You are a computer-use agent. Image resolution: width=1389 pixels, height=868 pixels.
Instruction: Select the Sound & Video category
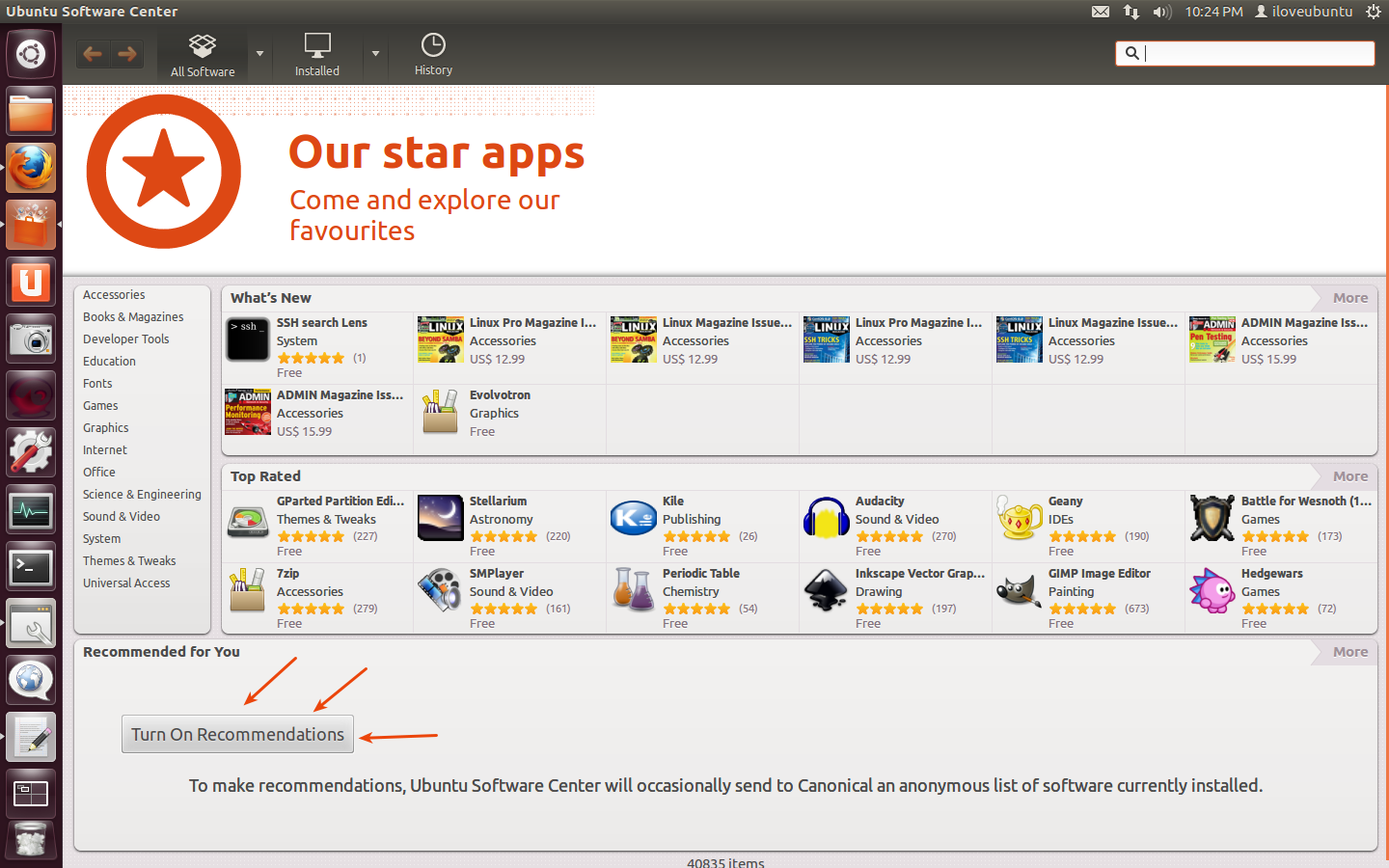pyautogui.click(x=122, y=517)
